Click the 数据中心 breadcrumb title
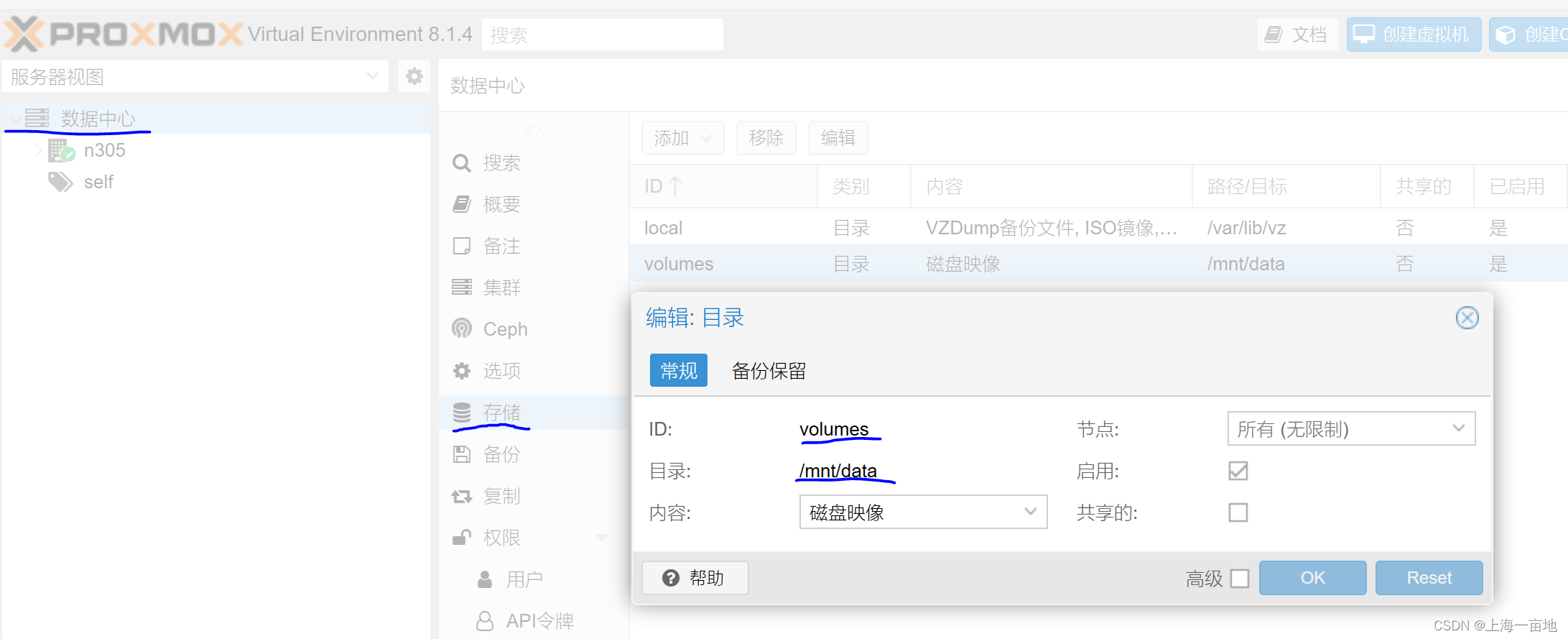This screenshot has width=1568, height=639. [488, 86]
